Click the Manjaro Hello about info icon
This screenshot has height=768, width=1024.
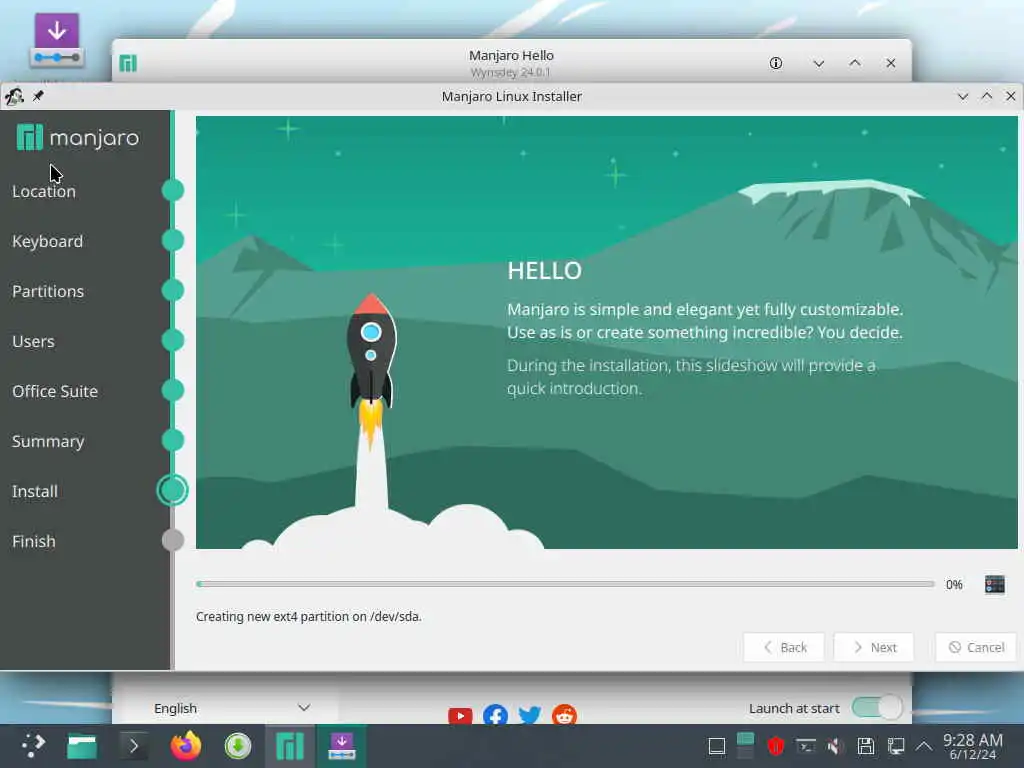[776, 63]
